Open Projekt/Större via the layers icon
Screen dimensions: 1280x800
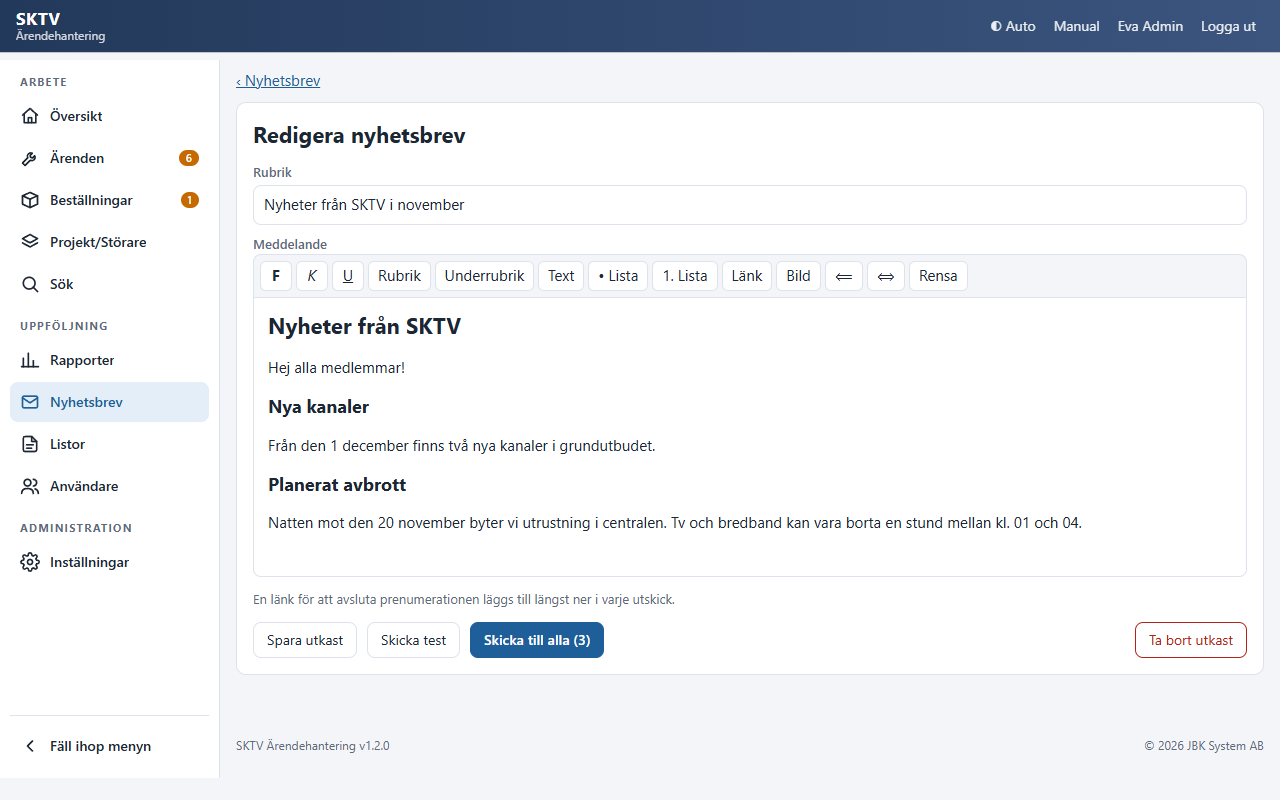point(30,242)
